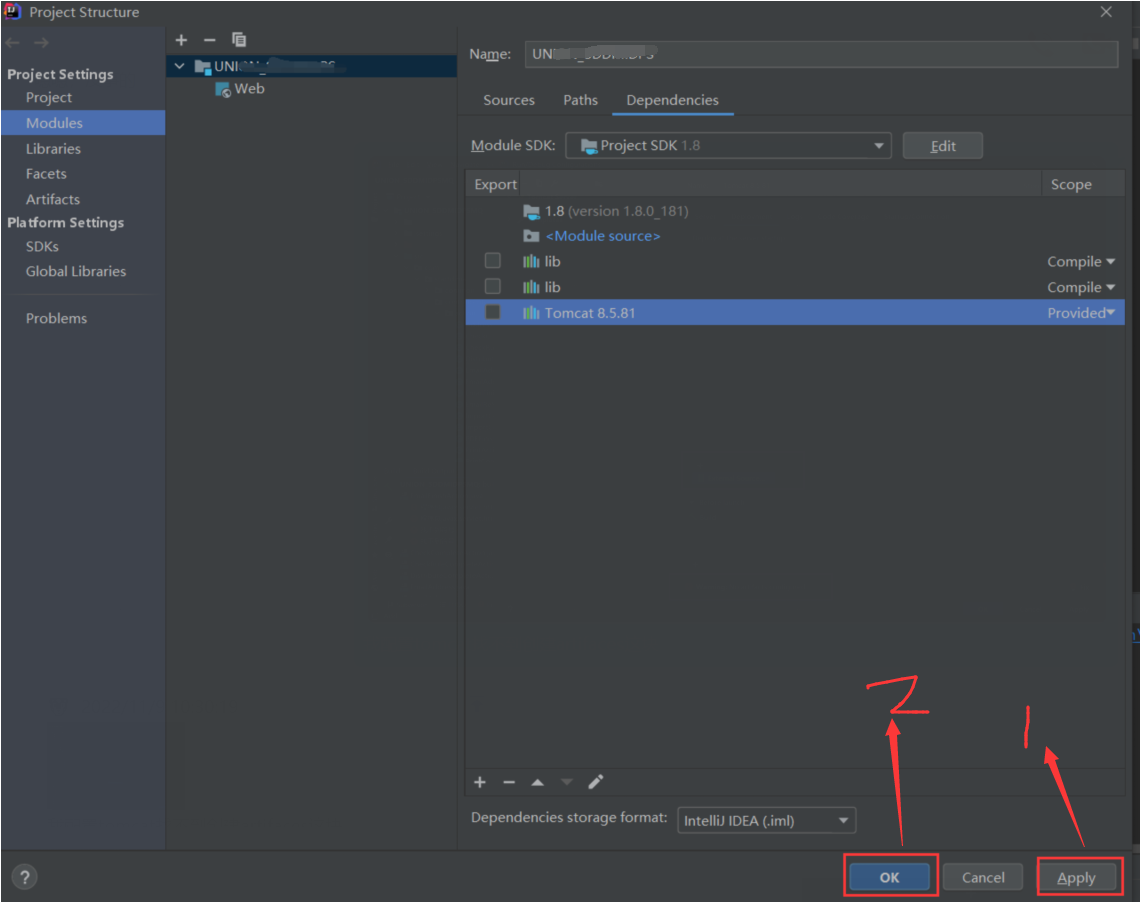Open Project settings section
1141x902 pixels.
pos(49,97)
